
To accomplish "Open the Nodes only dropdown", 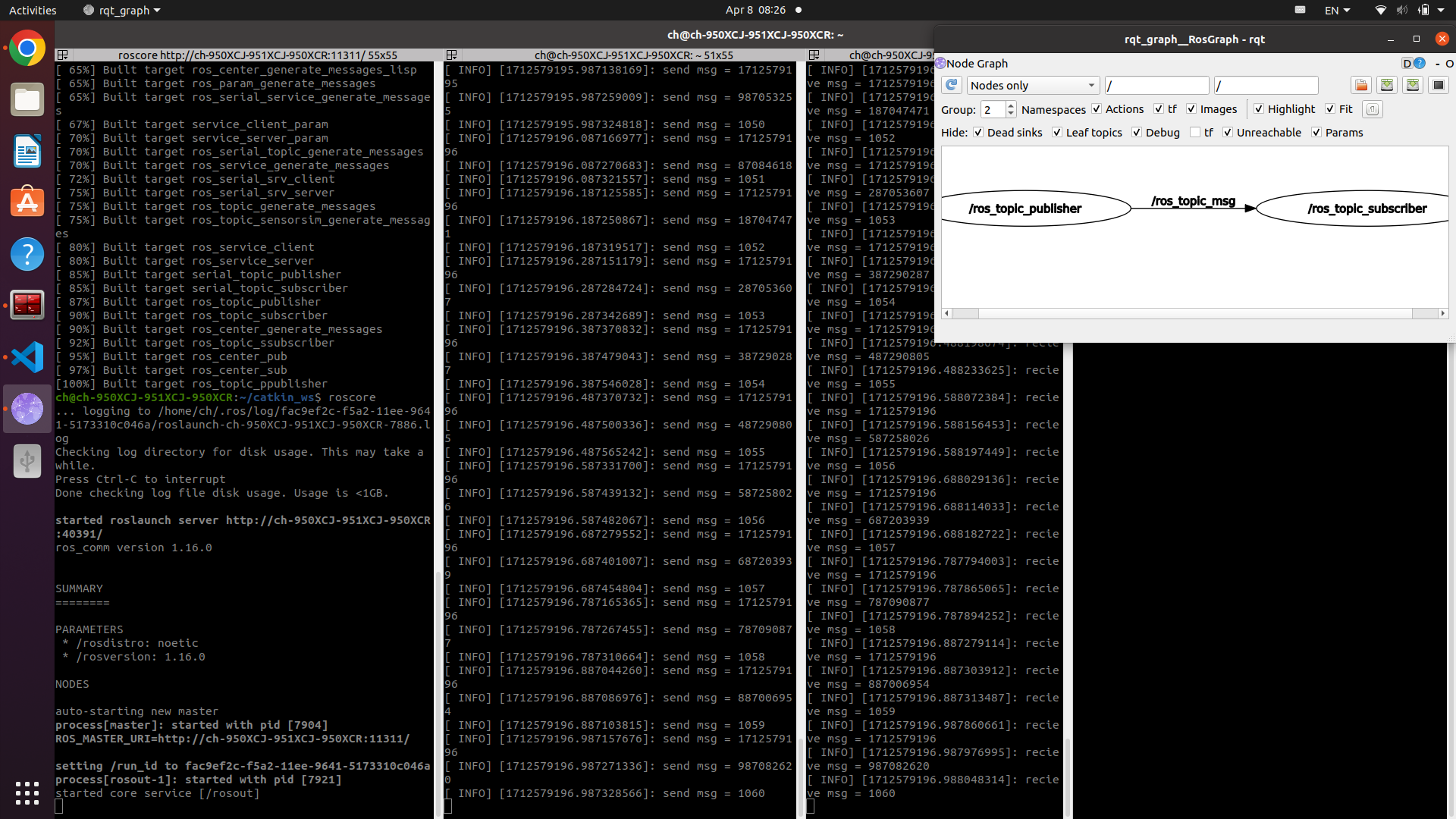I will 1032,86.
